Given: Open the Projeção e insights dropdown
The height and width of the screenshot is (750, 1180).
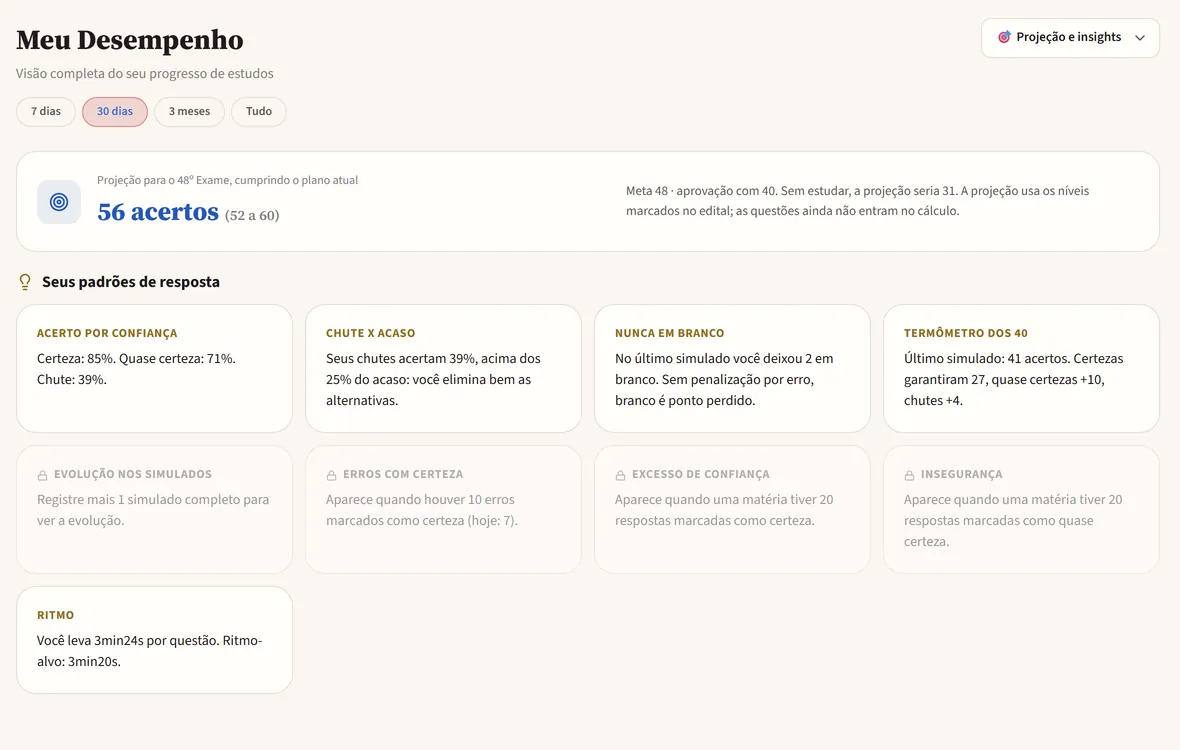Looking at the screenshot, I should [x=1070, y=38].
